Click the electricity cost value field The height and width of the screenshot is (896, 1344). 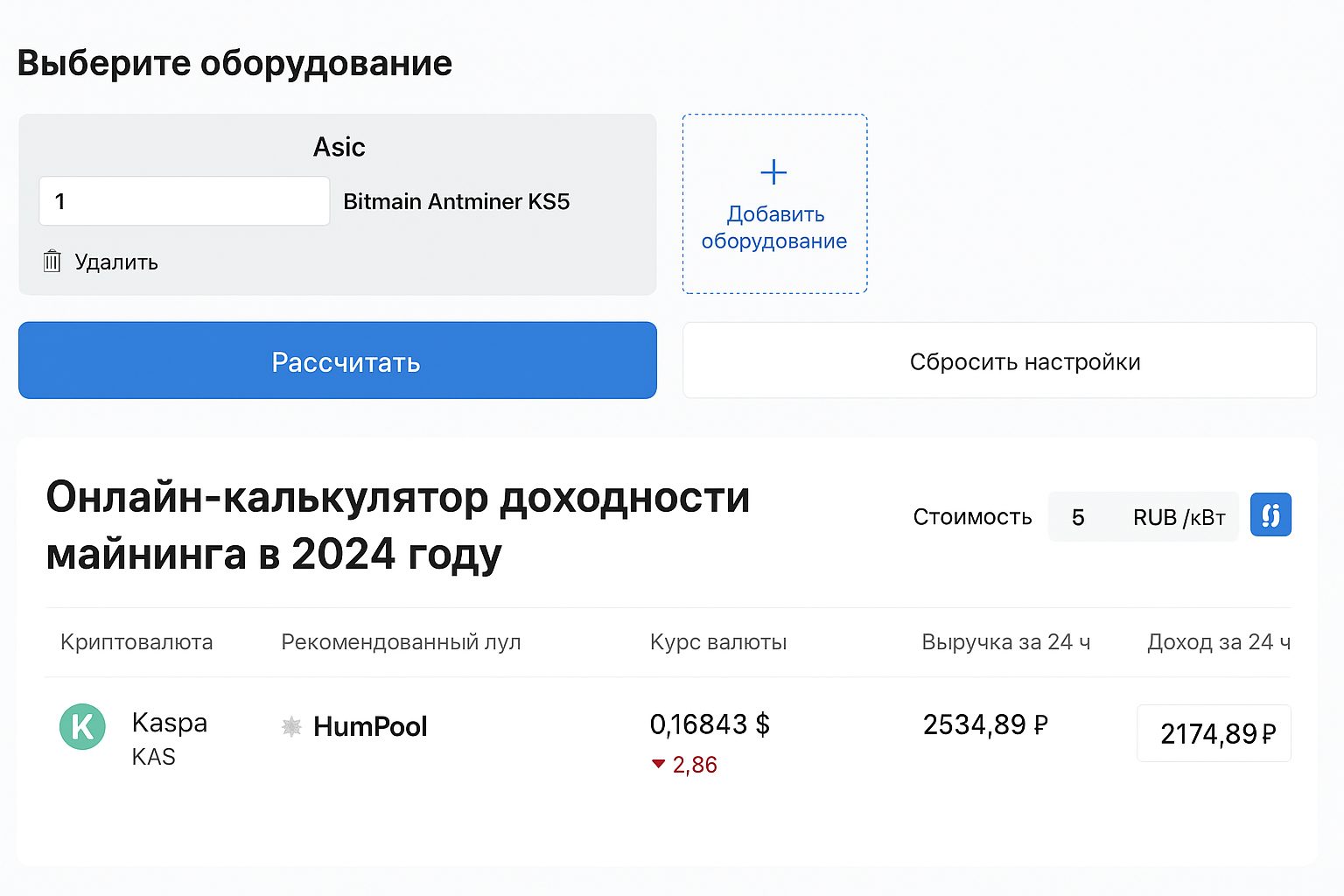[x=1078, y=517]
